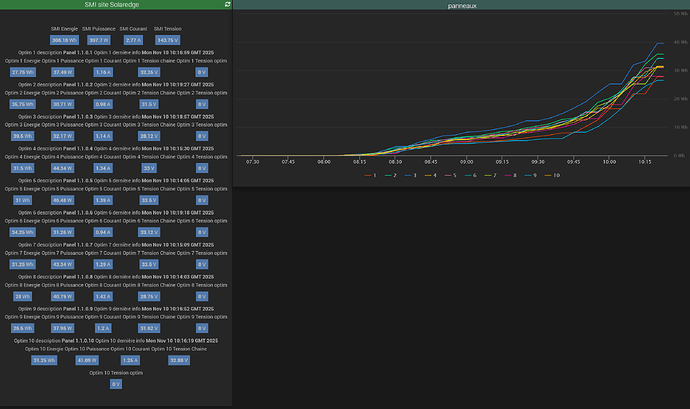Click Optim 1 Energie value 27.75 Wh
Viewport: 690px width, 409px height.
click(21, 72)
